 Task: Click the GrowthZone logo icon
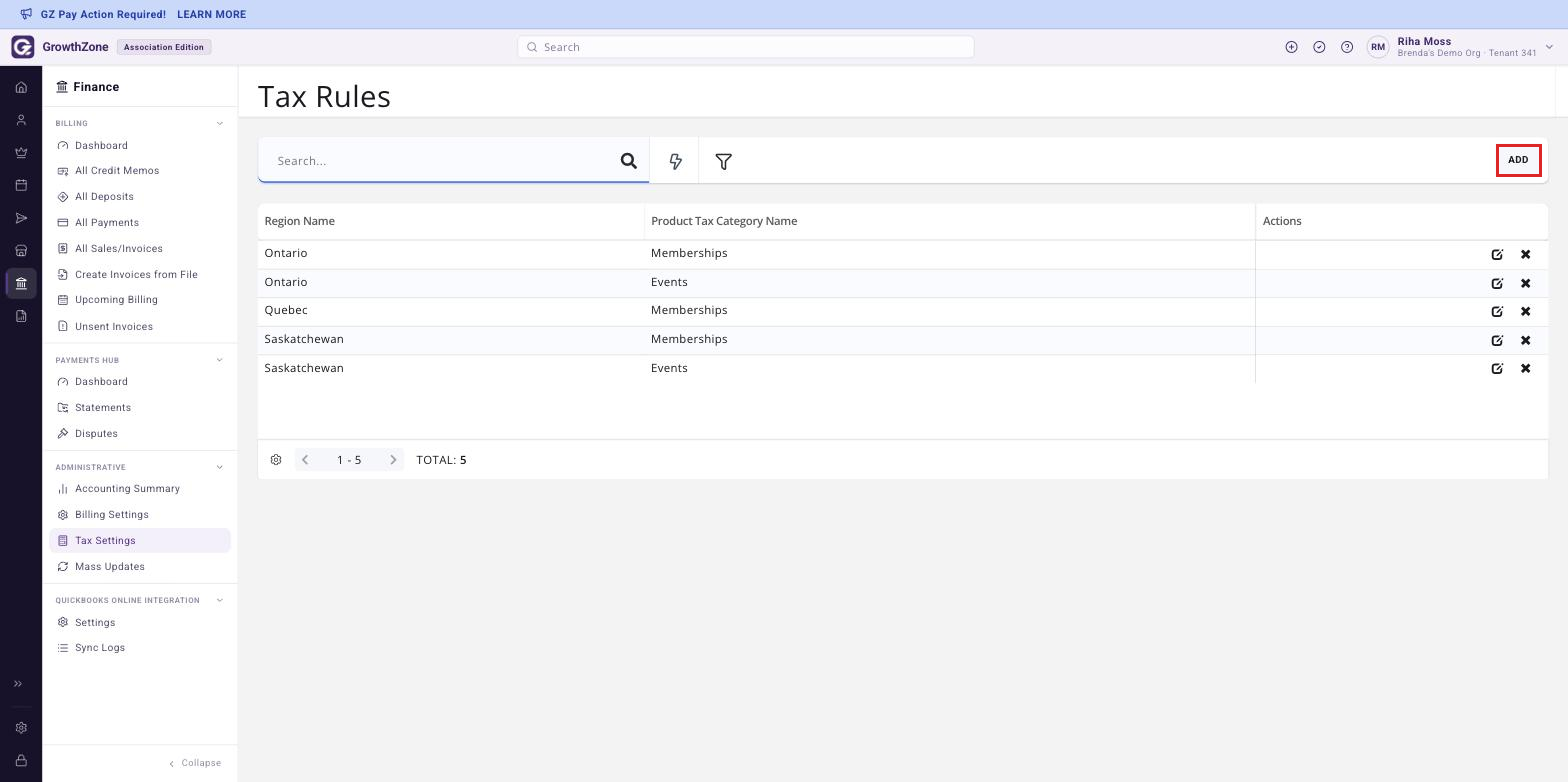[23, 47]
